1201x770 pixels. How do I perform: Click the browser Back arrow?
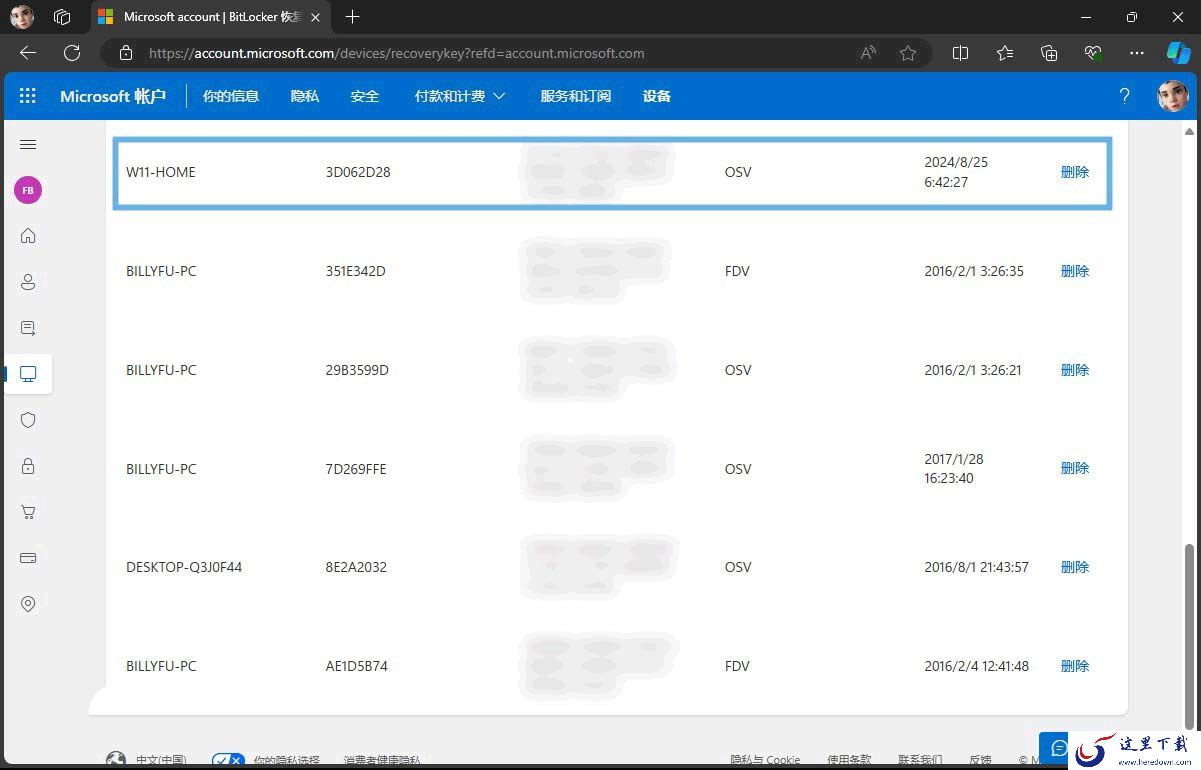coord(28,53)
